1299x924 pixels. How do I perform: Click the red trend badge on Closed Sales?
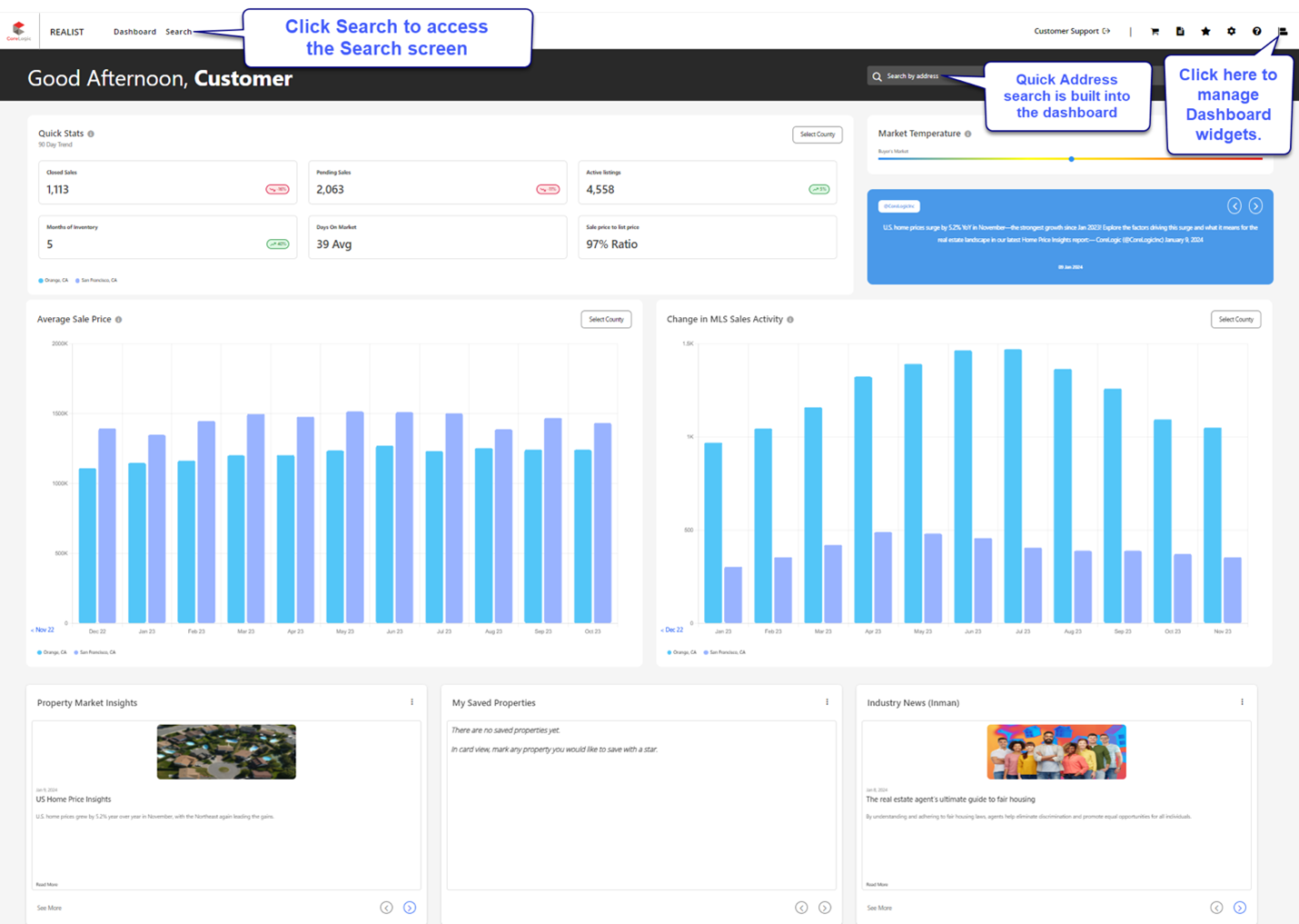tap(277, 189)
